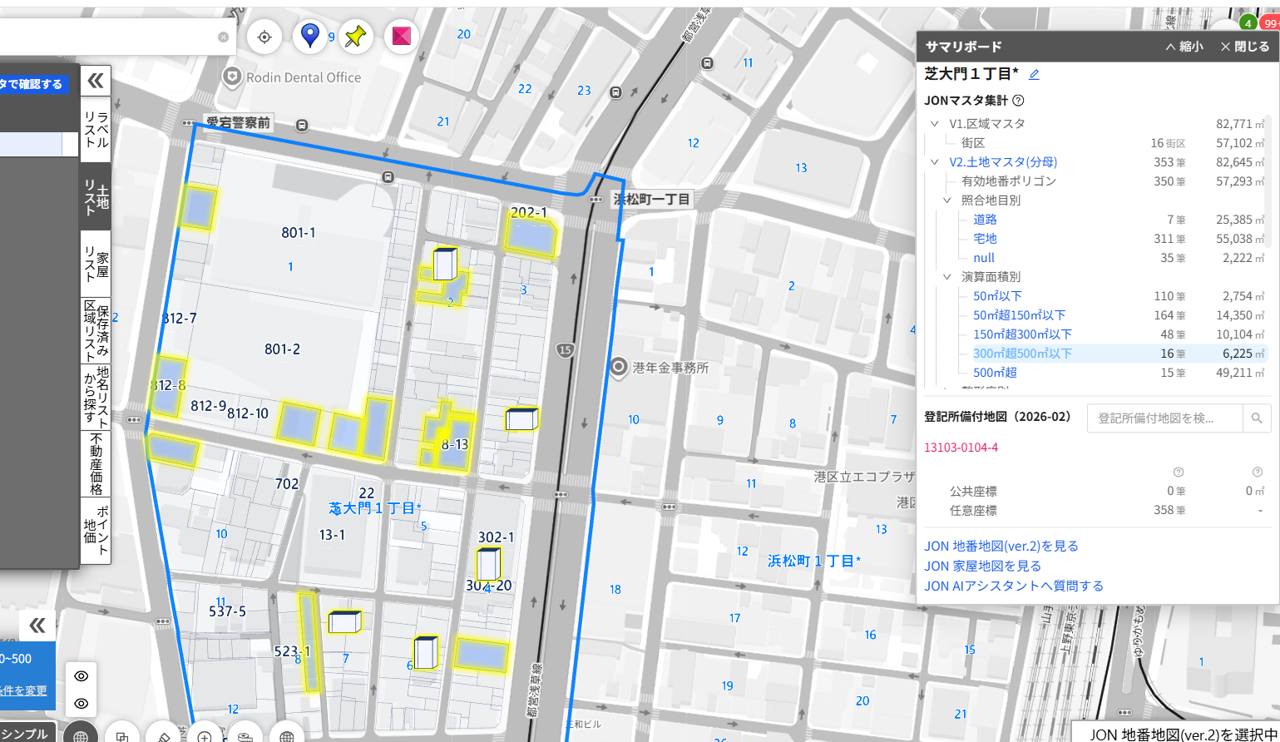The image size is (1280, 742).
Task: Switch to the 土地リスト tab
Action: click(x=94, y=197)
